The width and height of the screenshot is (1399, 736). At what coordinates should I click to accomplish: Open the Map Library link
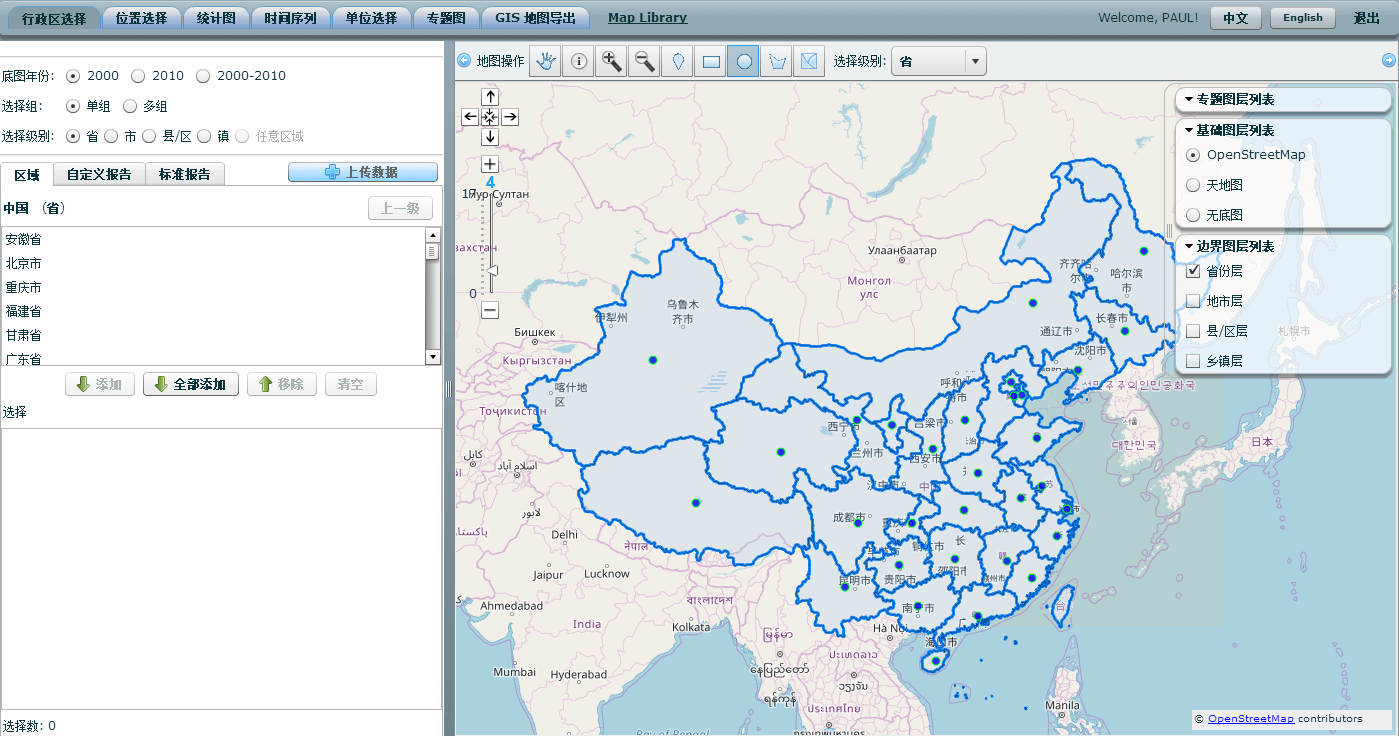point(647,18)
